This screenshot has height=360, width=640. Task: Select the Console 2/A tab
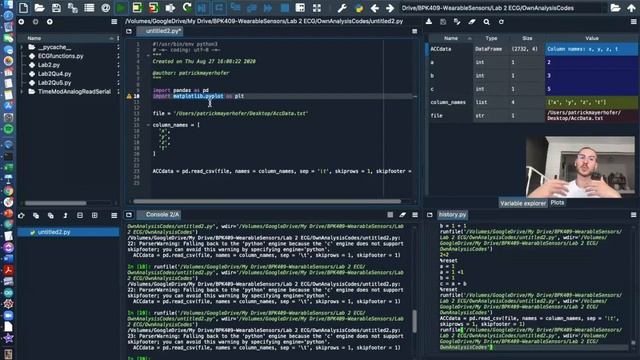coord(162,215)
